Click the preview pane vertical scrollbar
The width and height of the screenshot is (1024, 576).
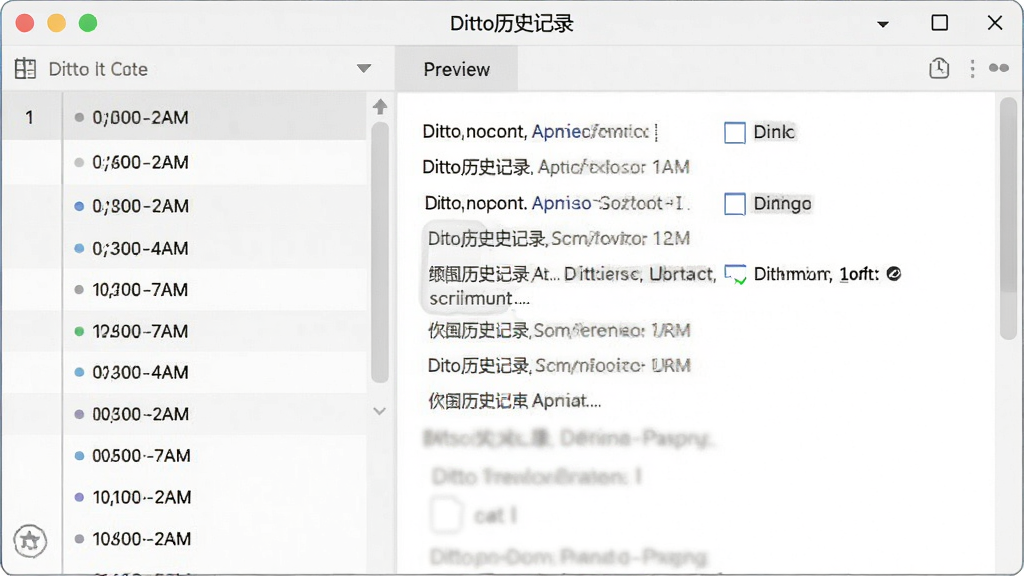[x=1008, y=218]
